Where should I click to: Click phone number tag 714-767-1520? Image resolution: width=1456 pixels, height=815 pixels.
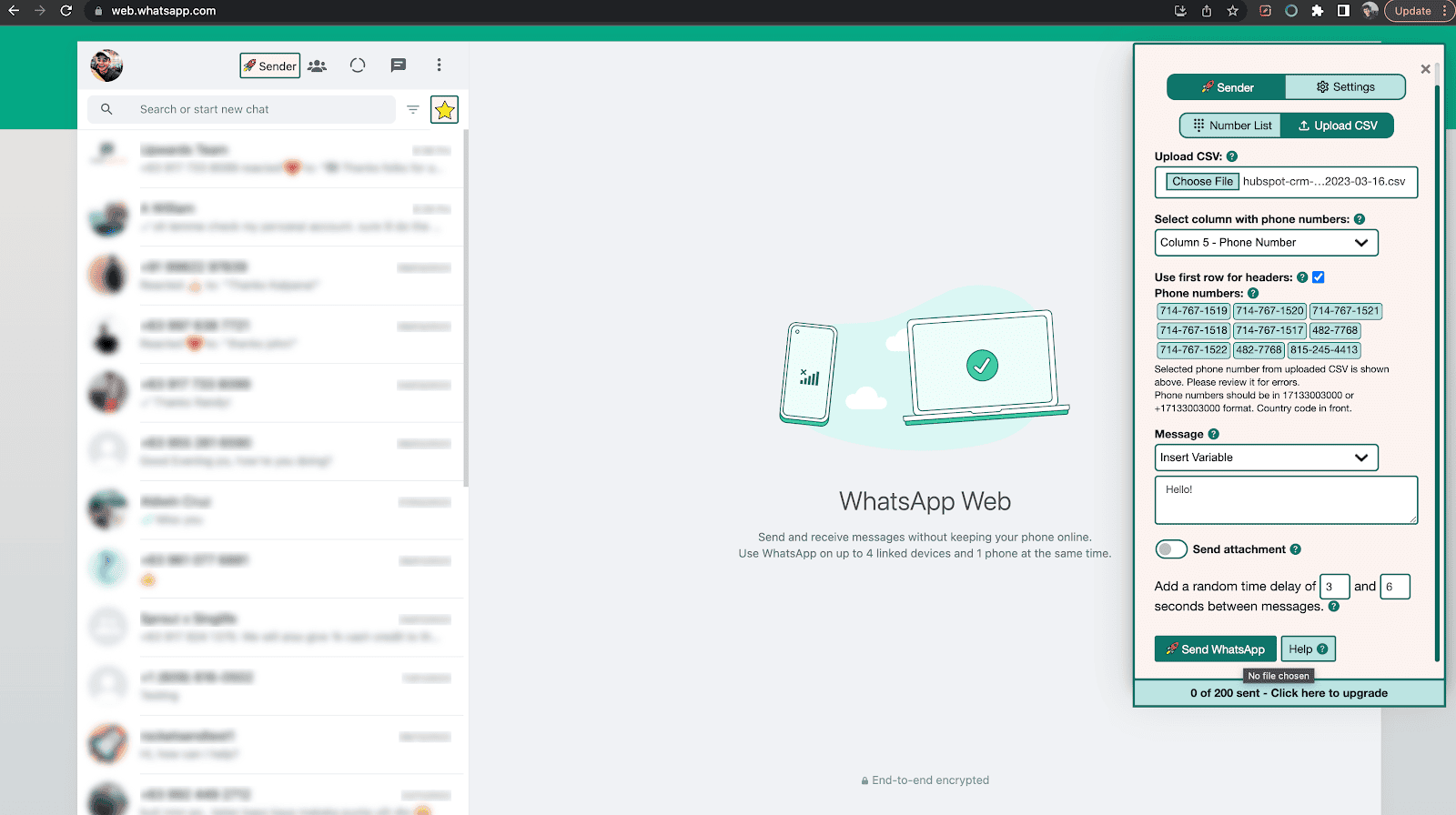click(x=1269, y=311)
